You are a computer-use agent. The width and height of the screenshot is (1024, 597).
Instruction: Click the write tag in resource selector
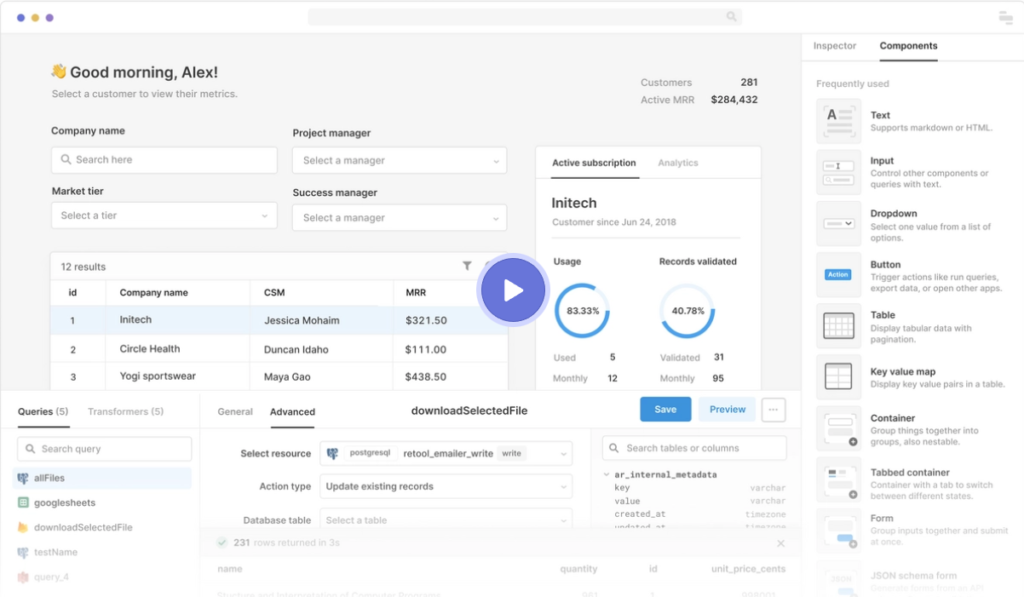click(x=511, y=453)
